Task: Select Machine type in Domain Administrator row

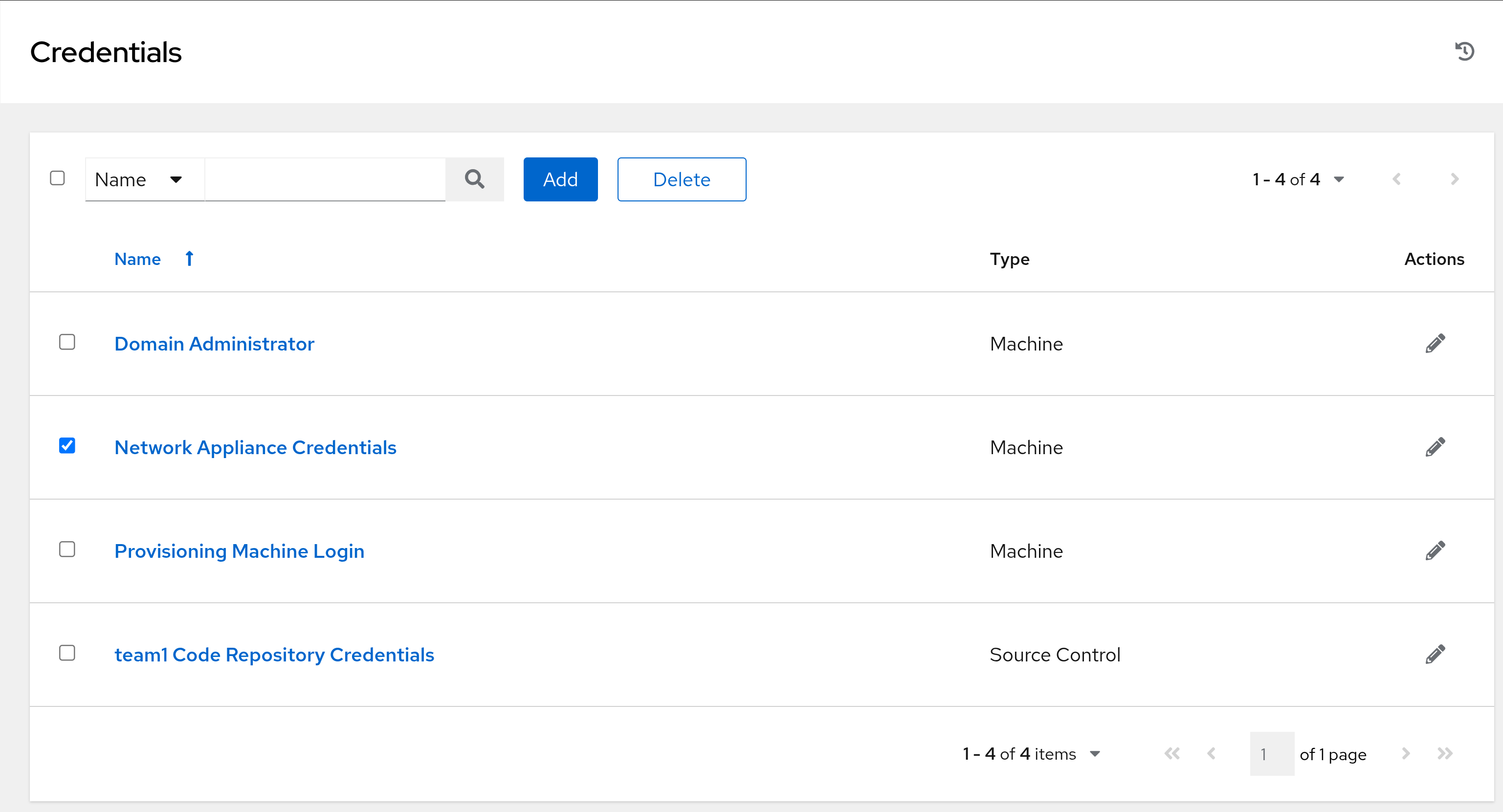Action: pyautogui.click(x=1026, y=344)
